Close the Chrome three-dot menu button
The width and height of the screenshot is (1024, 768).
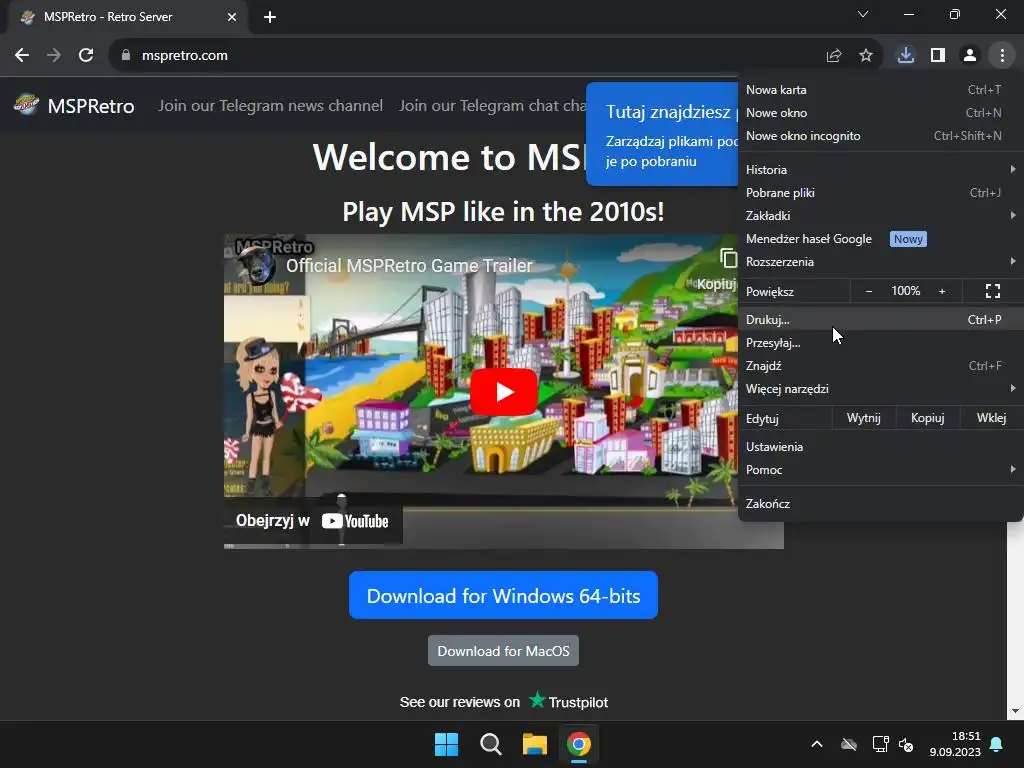tap(1002, 56)
